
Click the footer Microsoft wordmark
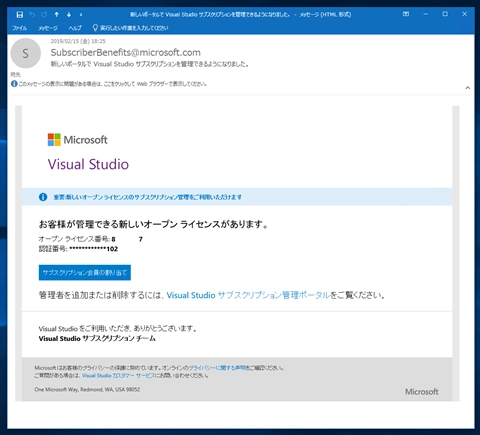tap(422, 392)
